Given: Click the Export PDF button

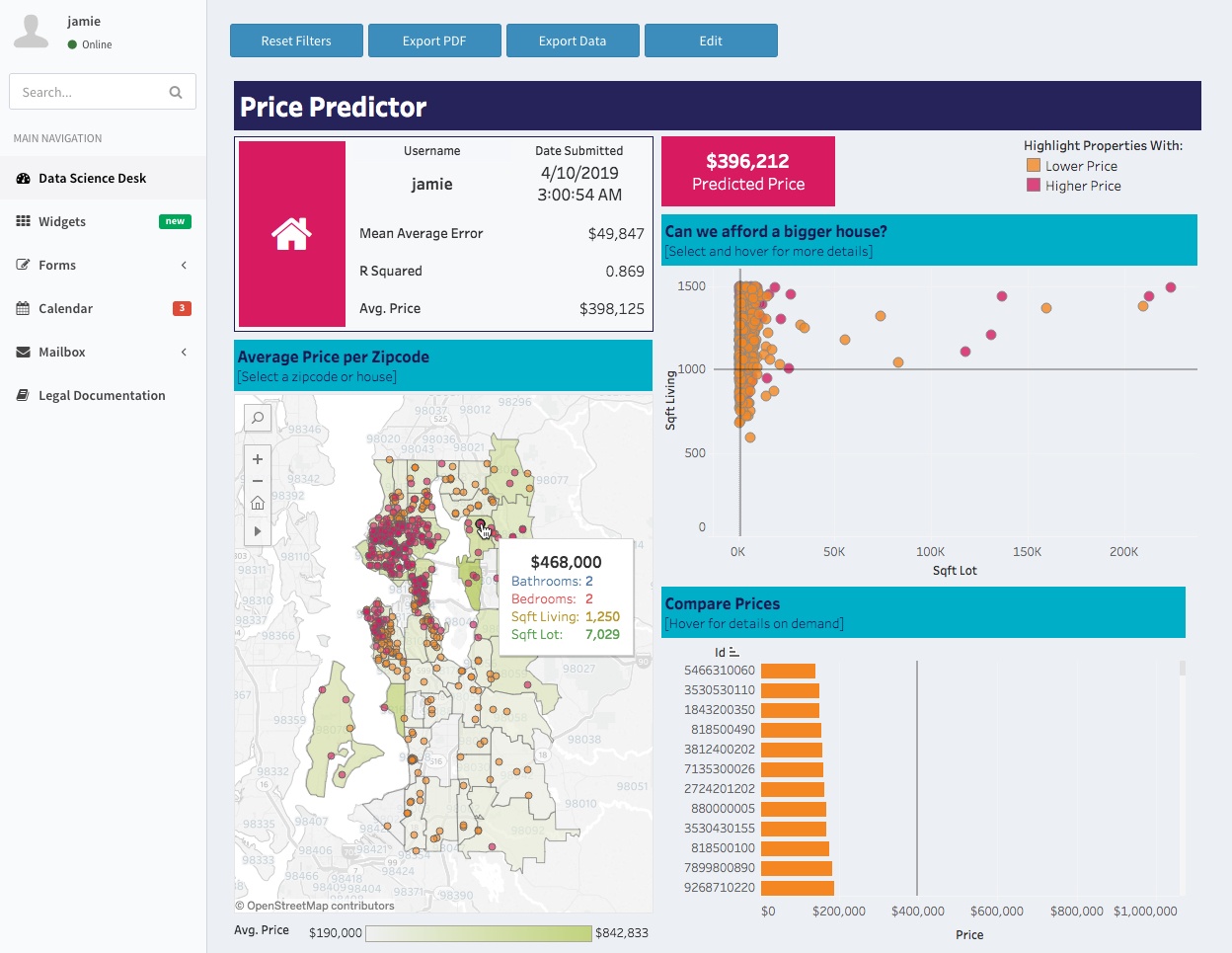Looking at the screenshot, I should click(434, 40).
